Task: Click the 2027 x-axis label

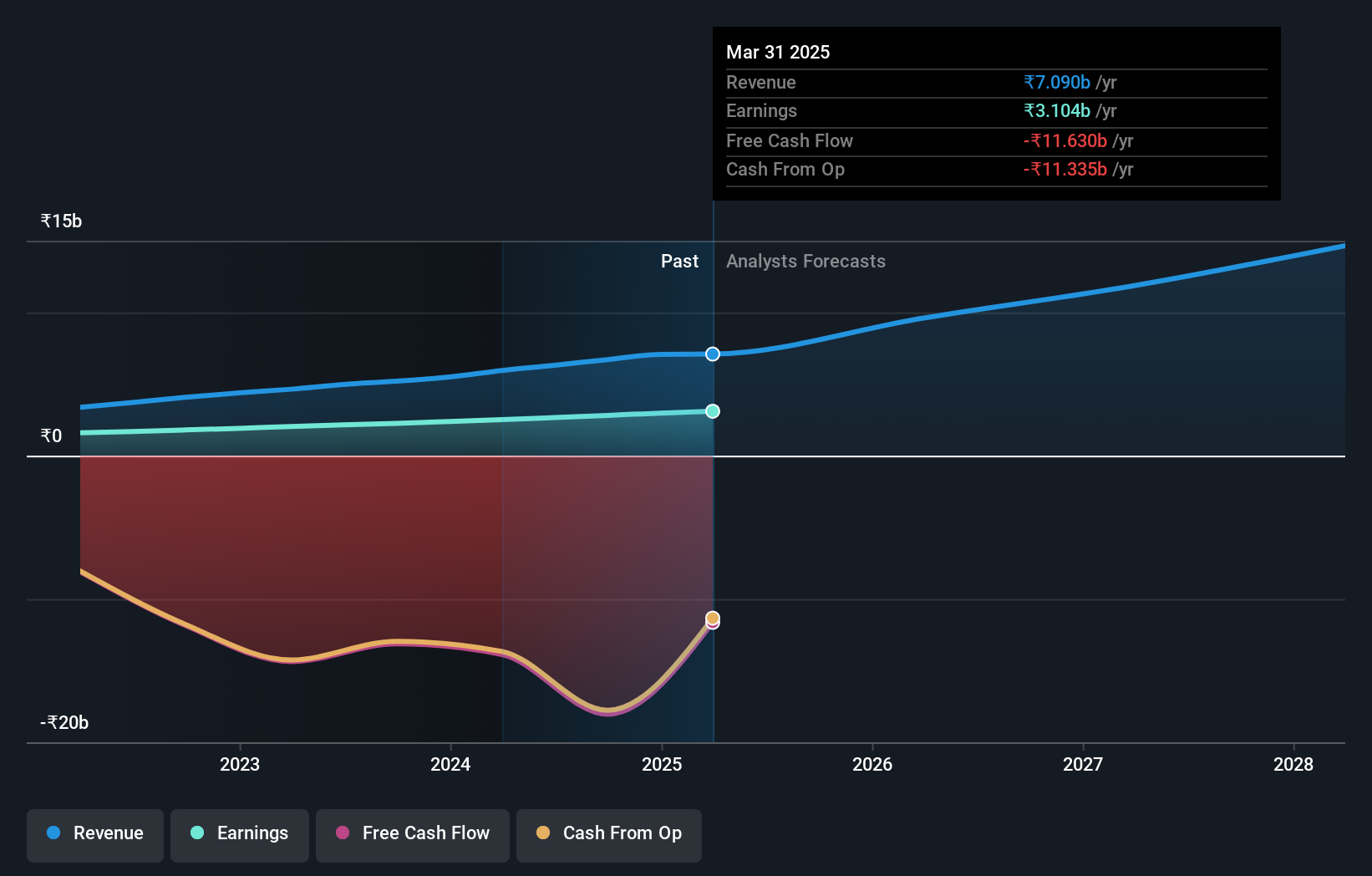Action: 1083,764
